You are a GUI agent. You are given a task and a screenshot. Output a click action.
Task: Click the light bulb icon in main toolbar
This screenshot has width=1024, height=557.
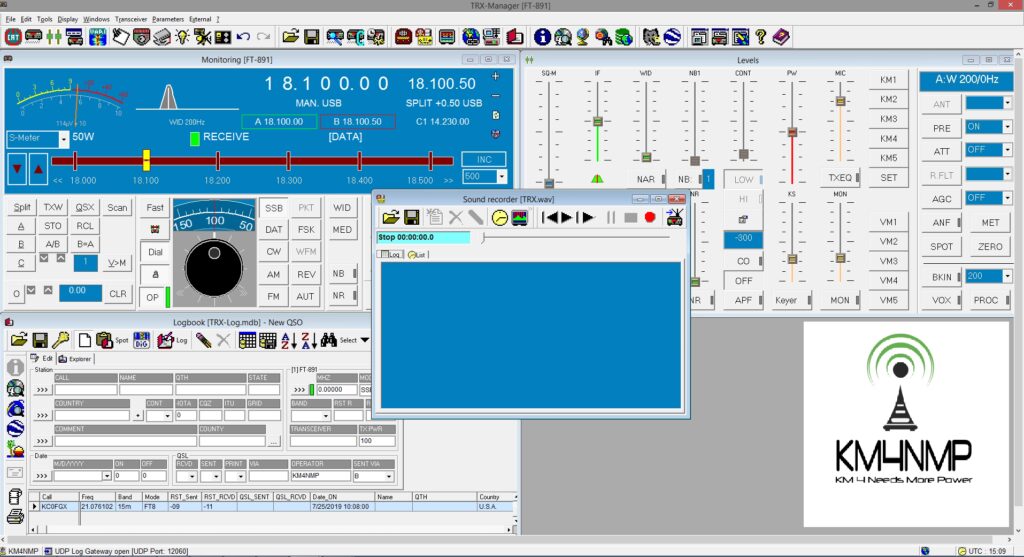point(182,37)
